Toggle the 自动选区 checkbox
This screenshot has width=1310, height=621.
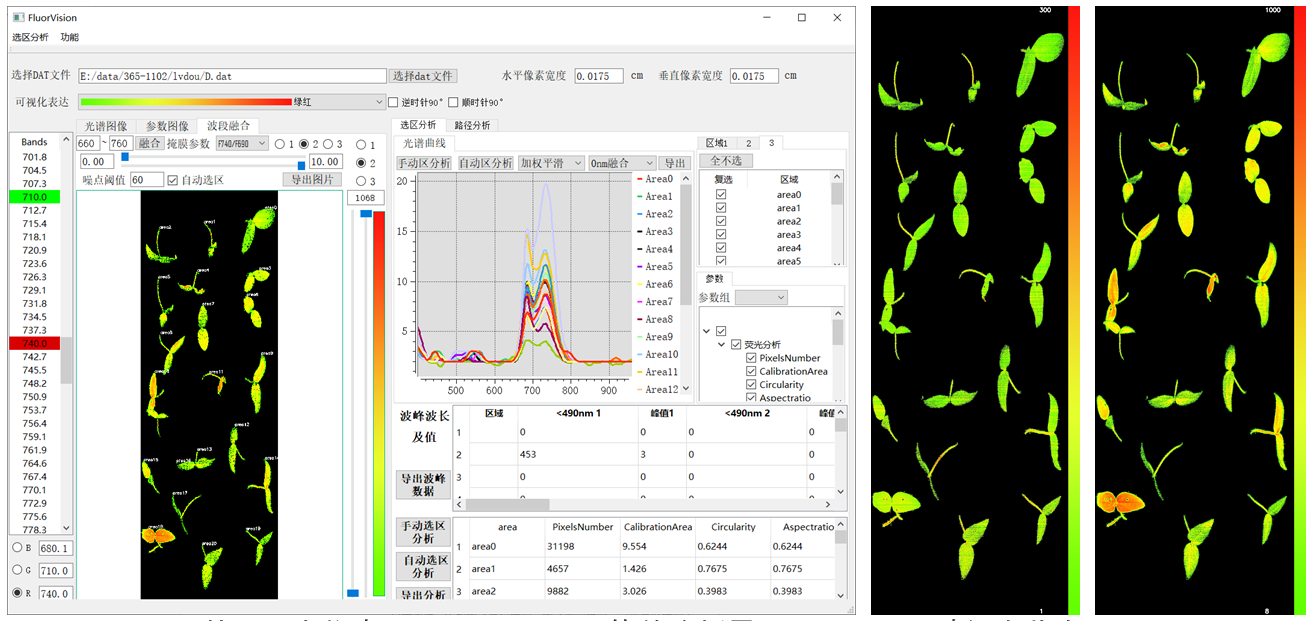tap(173, 180)
